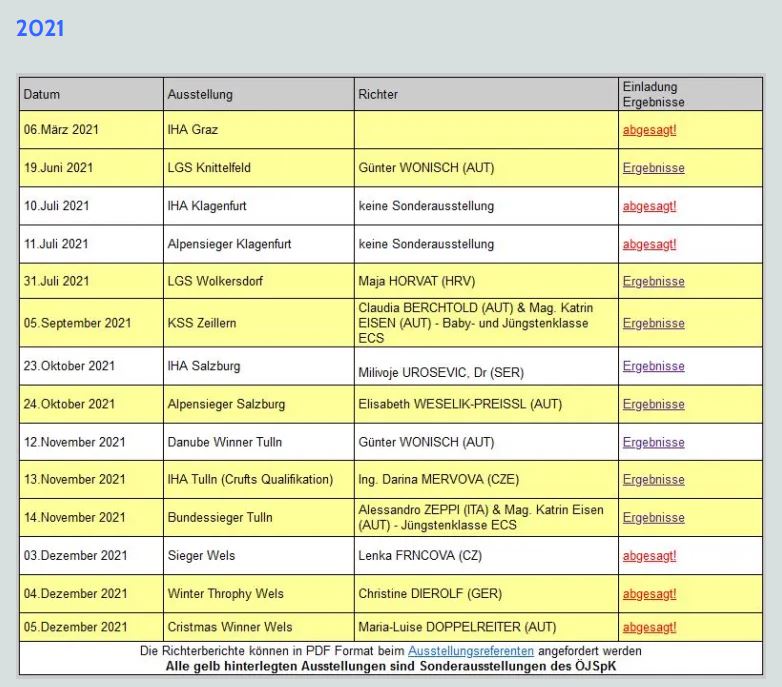Open KSS Zeillern Ergebnisse link
The width and height of the screenshot is (782, 687).
tap(653, 323)
